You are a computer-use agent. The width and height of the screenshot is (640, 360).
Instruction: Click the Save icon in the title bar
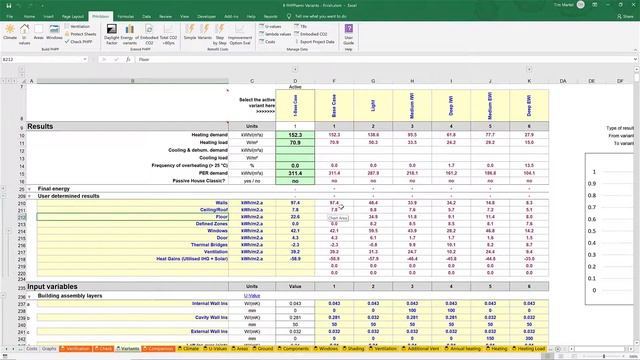pyautogui.click(x=9, y=5)
